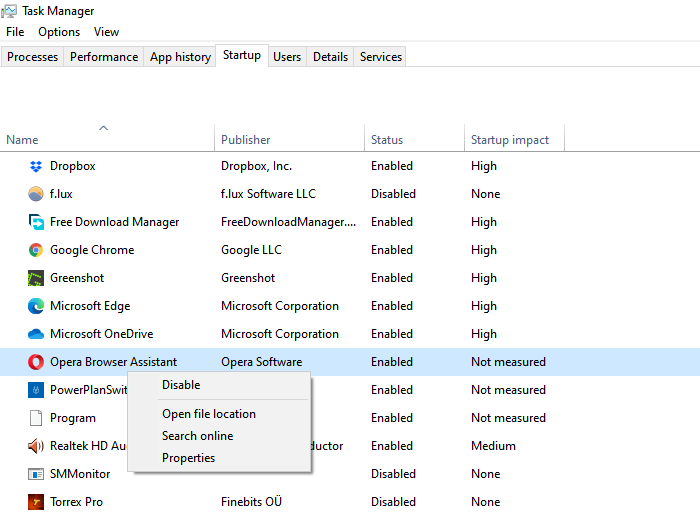Click the Medium impact value for Realtek
Image resolution: width=700 pixels, height=516 pixels.
coord(493,446)
